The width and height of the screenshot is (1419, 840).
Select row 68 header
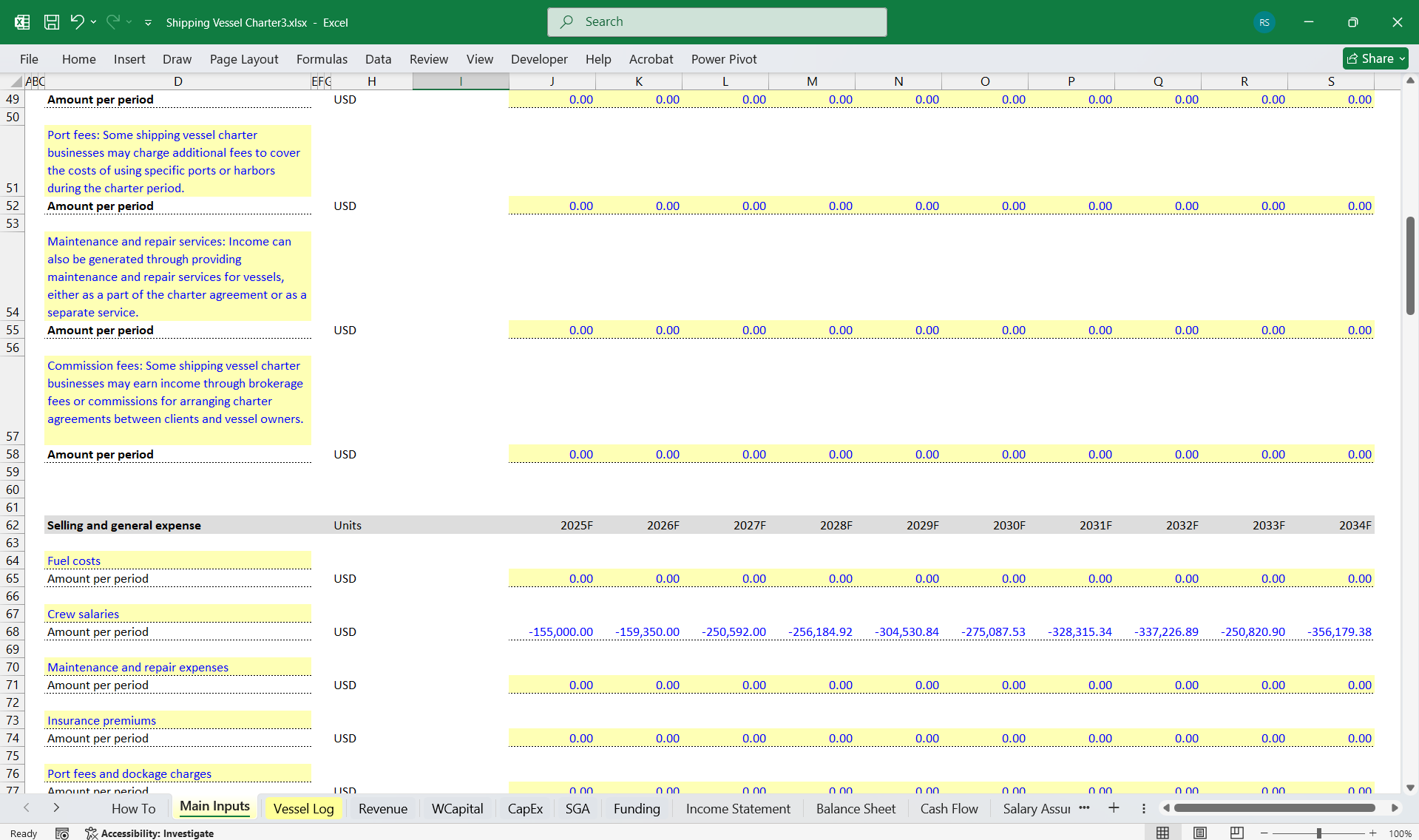point(13,631)
